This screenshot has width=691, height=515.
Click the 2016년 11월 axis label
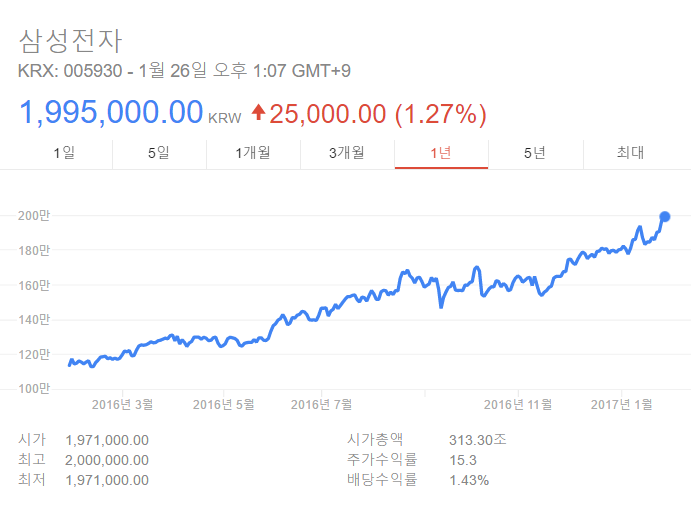[x=518, y=404]
